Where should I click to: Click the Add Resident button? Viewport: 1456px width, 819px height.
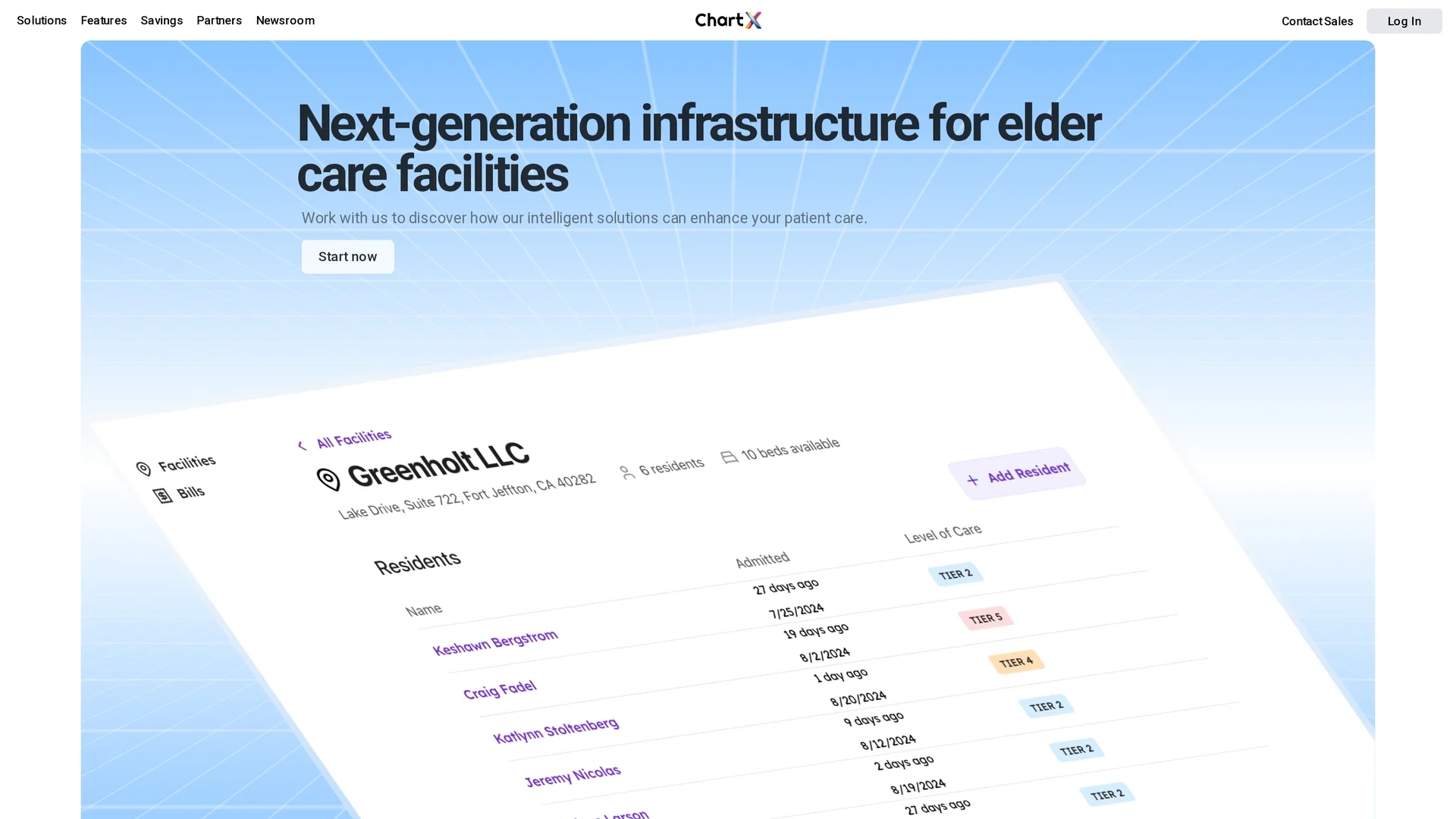(x=1017, y=474)
